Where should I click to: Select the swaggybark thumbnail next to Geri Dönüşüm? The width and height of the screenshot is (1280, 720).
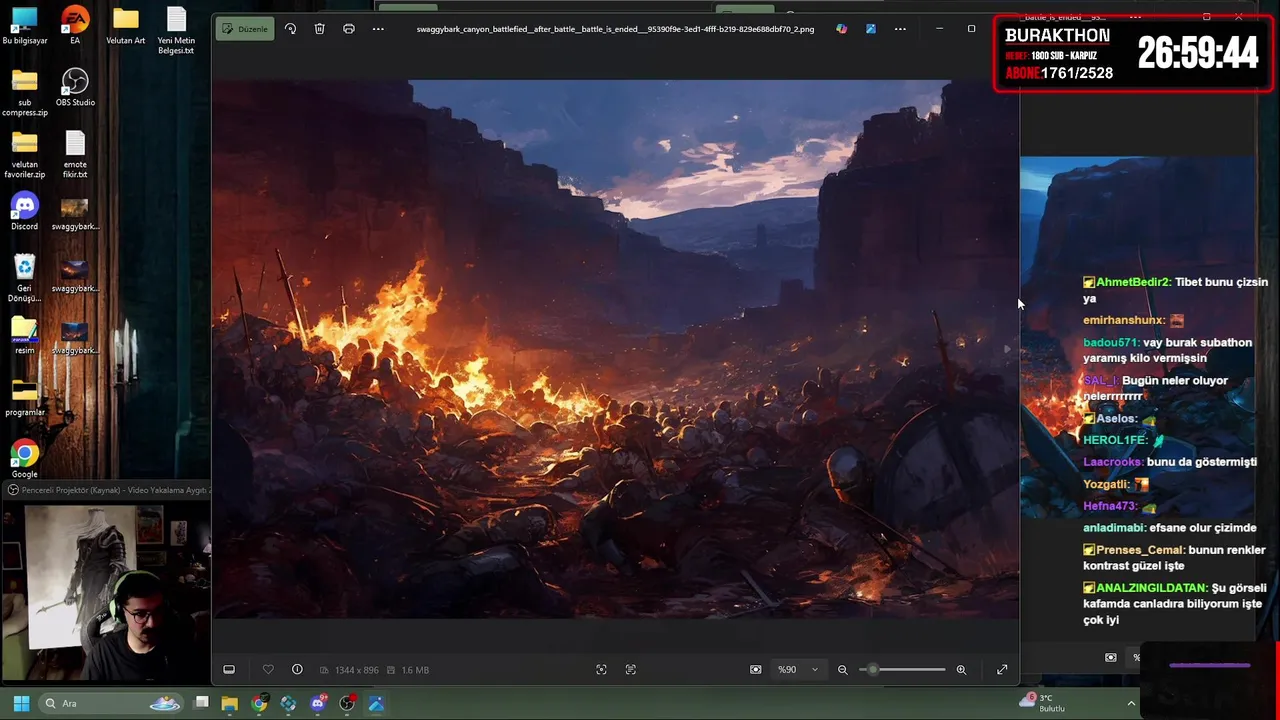click(75, 274)
